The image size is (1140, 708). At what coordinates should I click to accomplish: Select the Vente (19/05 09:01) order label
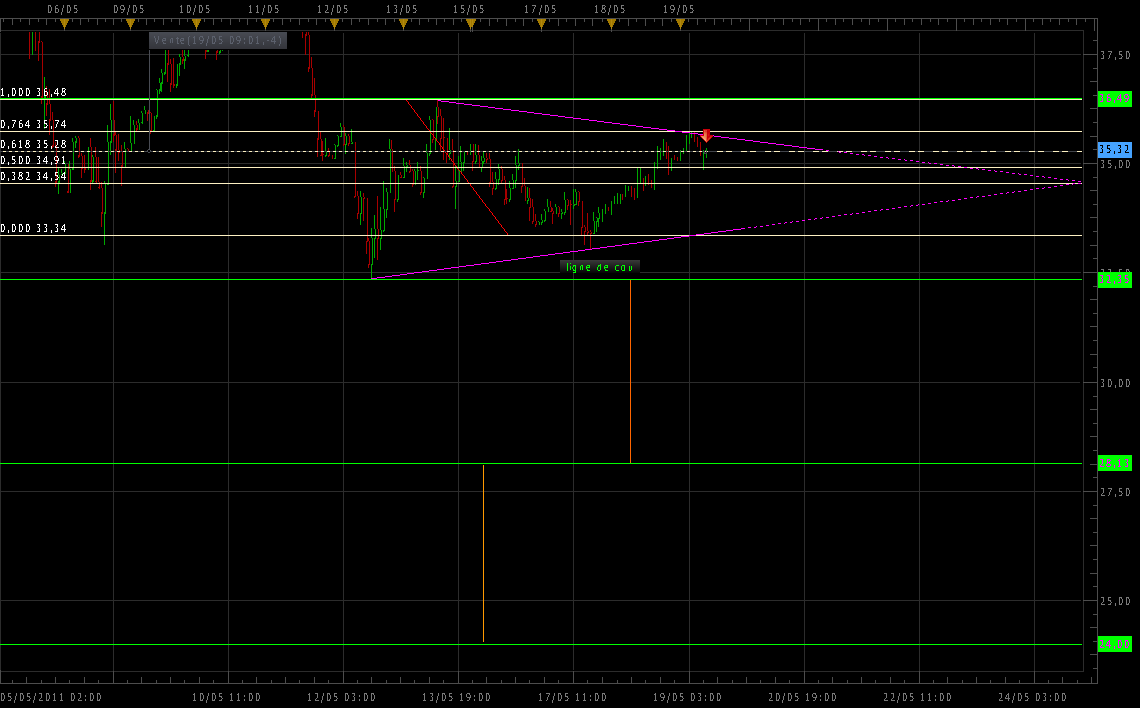tap(218, 41)
